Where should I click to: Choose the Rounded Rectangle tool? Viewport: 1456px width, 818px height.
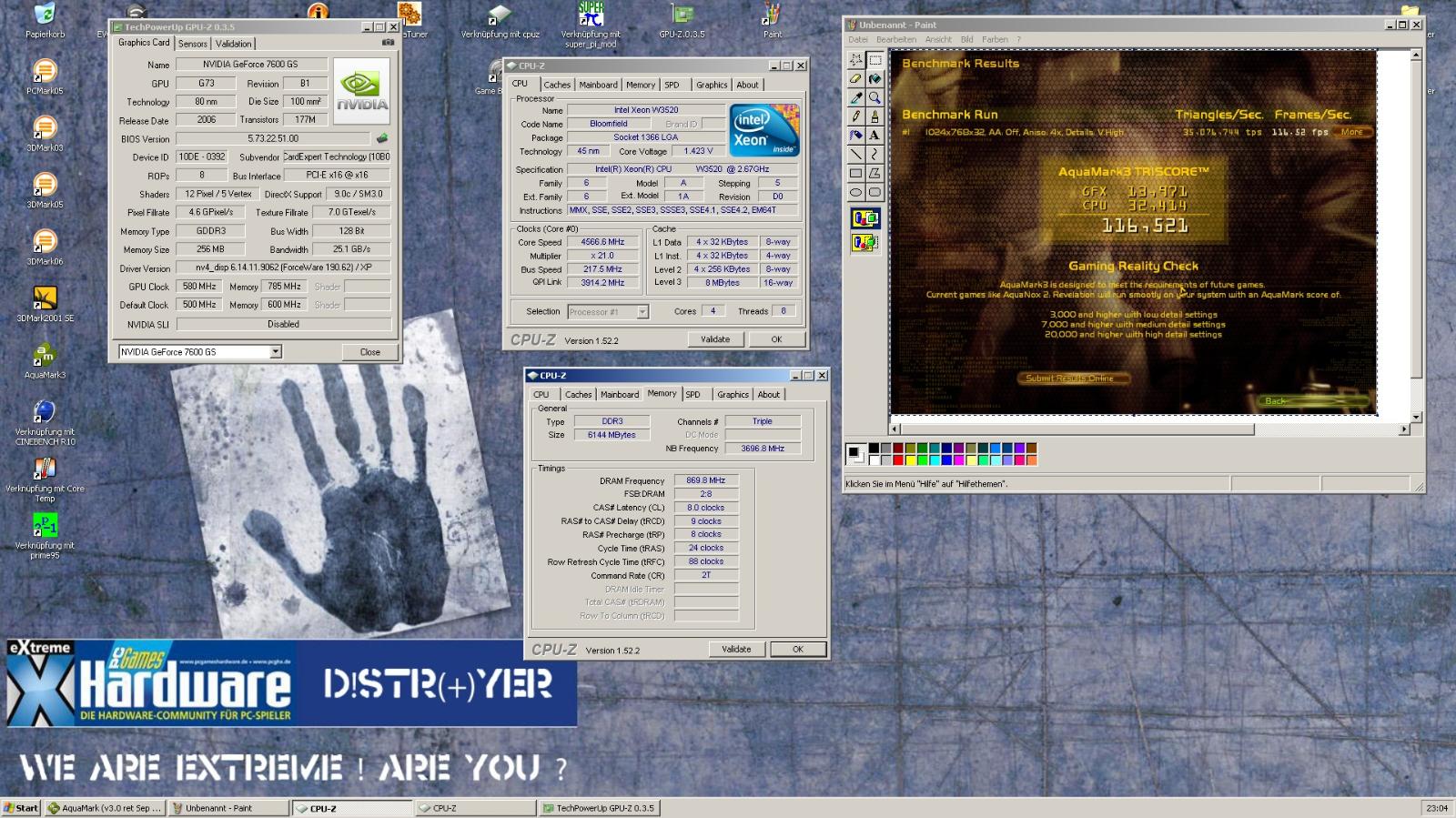(x=875, y=192)
